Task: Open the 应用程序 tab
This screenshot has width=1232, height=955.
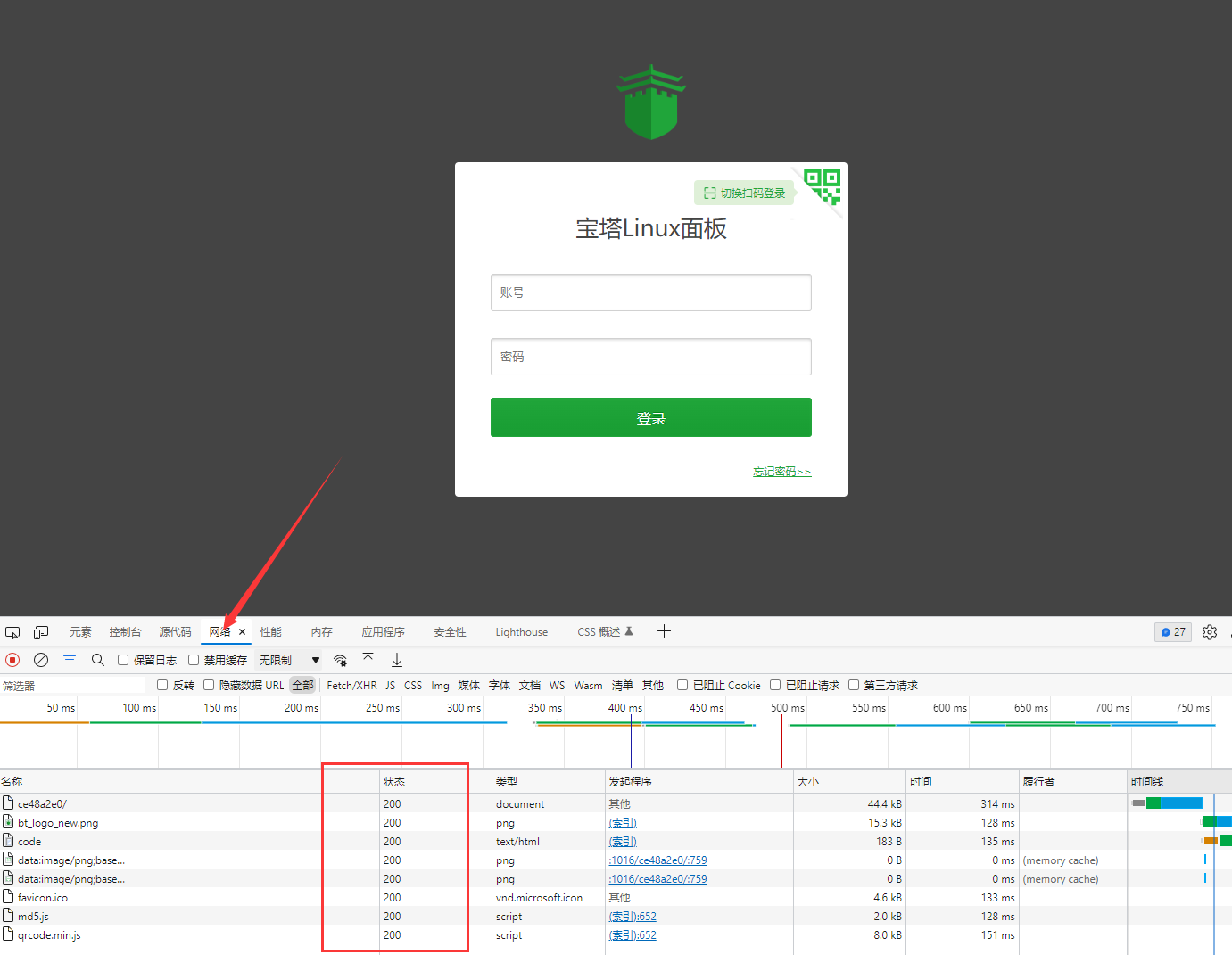Action: click(x=383, y=632)
